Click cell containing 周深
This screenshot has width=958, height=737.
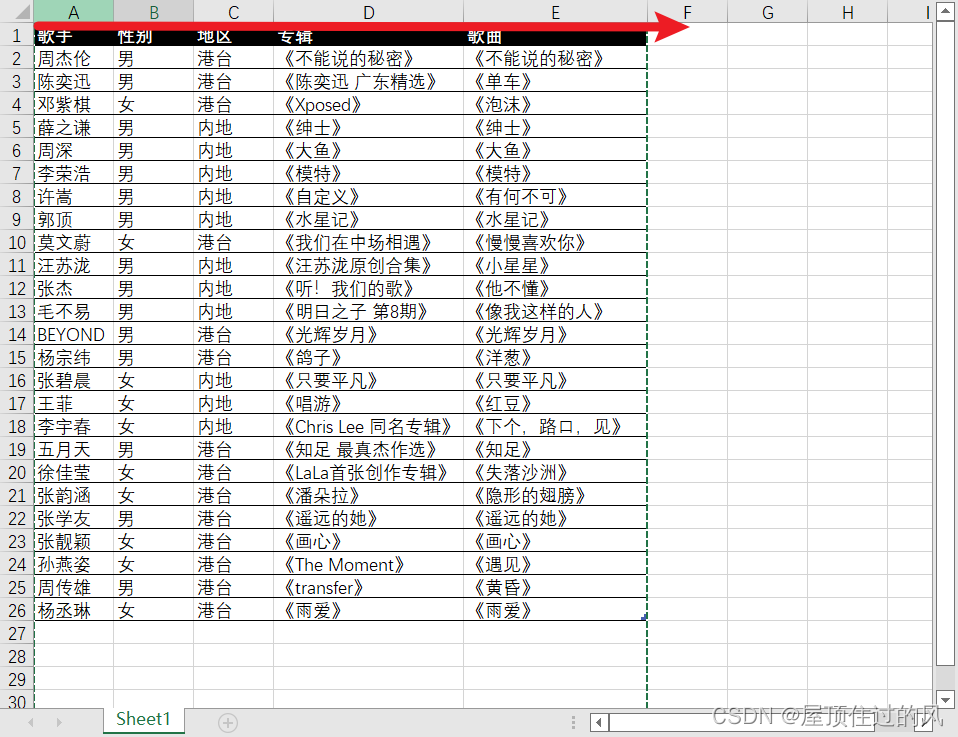(x=74, y=150)
